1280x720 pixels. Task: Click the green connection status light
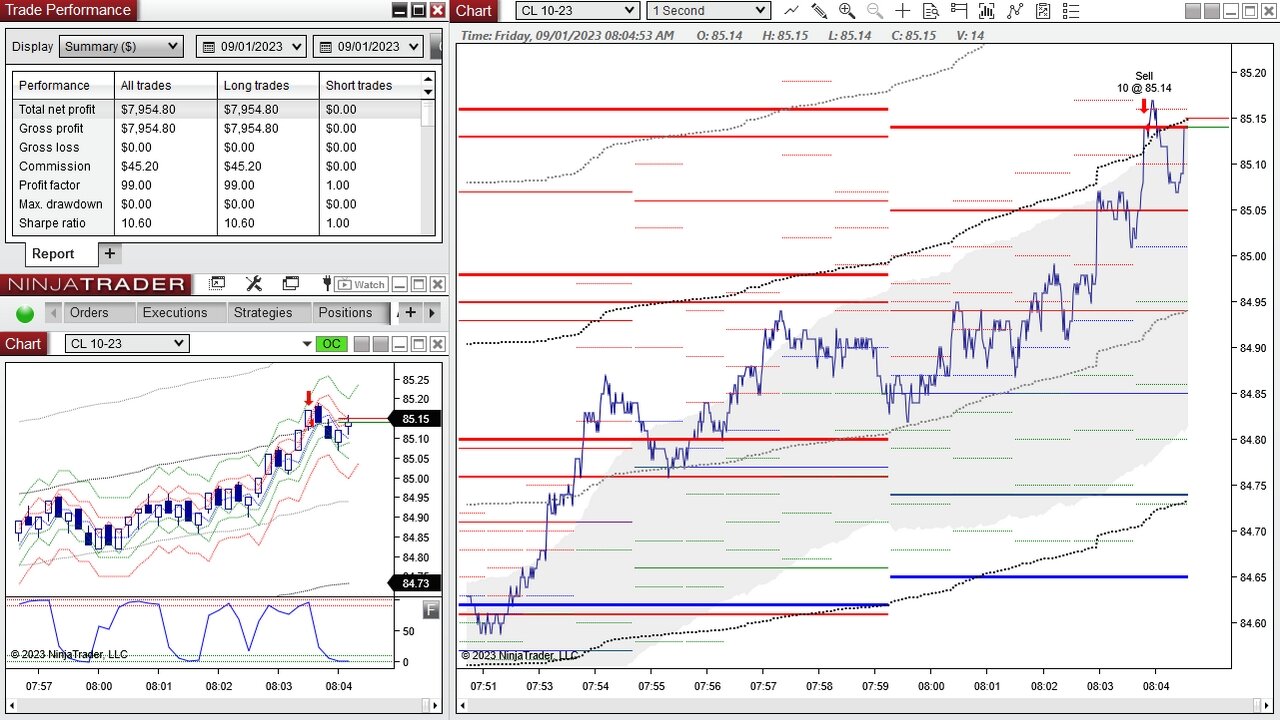pyautogui.click(x=25, y=313)
